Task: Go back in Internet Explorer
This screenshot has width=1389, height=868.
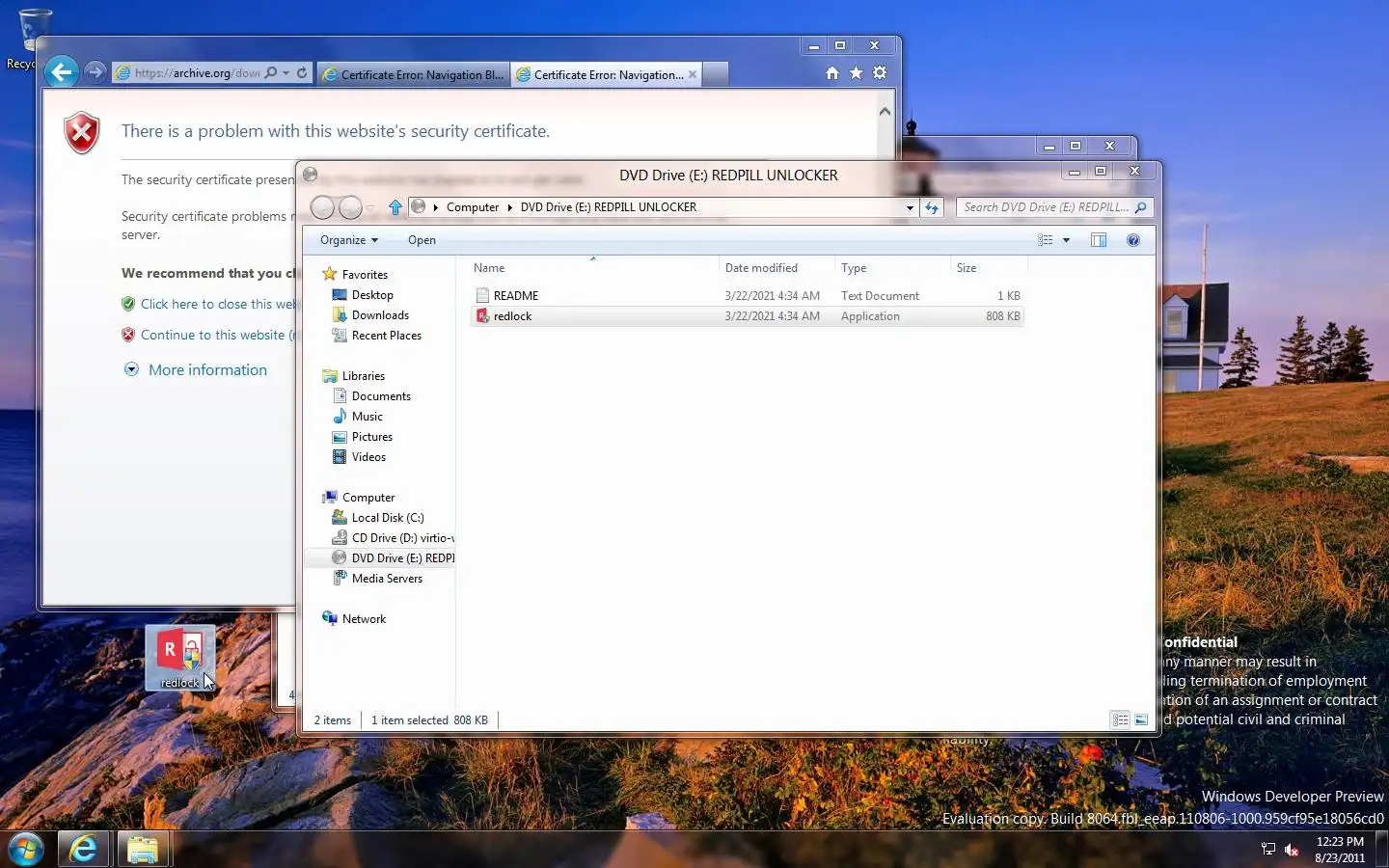Action: [x=62, y=72]
